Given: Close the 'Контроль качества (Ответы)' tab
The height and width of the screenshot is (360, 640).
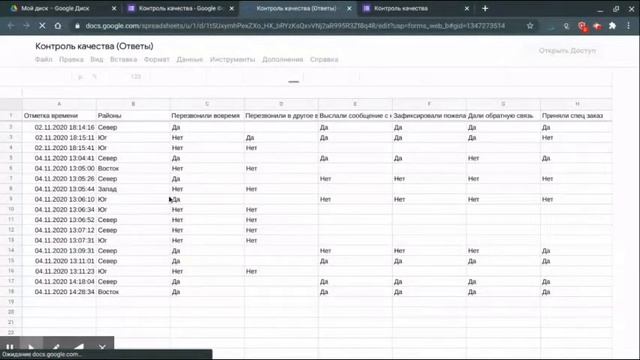Looking at the screenshot, I should click(x=349, y=8).
